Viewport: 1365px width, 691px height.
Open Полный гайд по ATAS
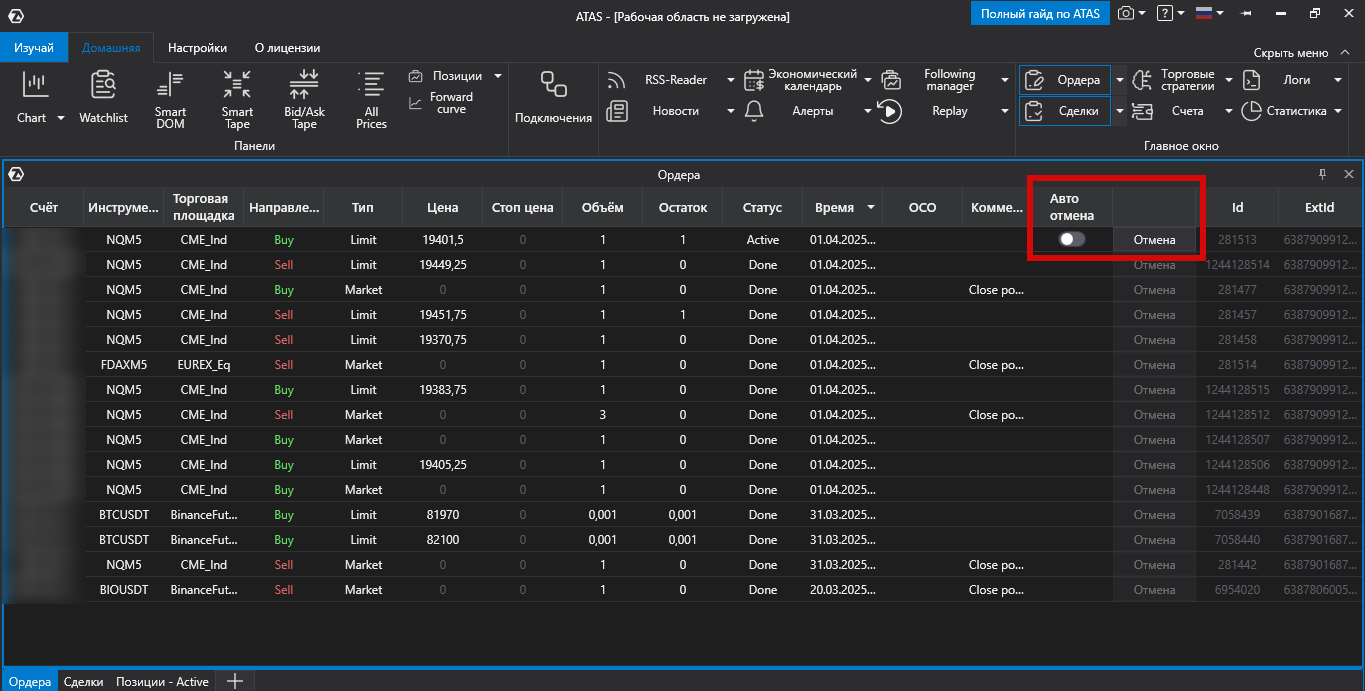click(1040, 14)
